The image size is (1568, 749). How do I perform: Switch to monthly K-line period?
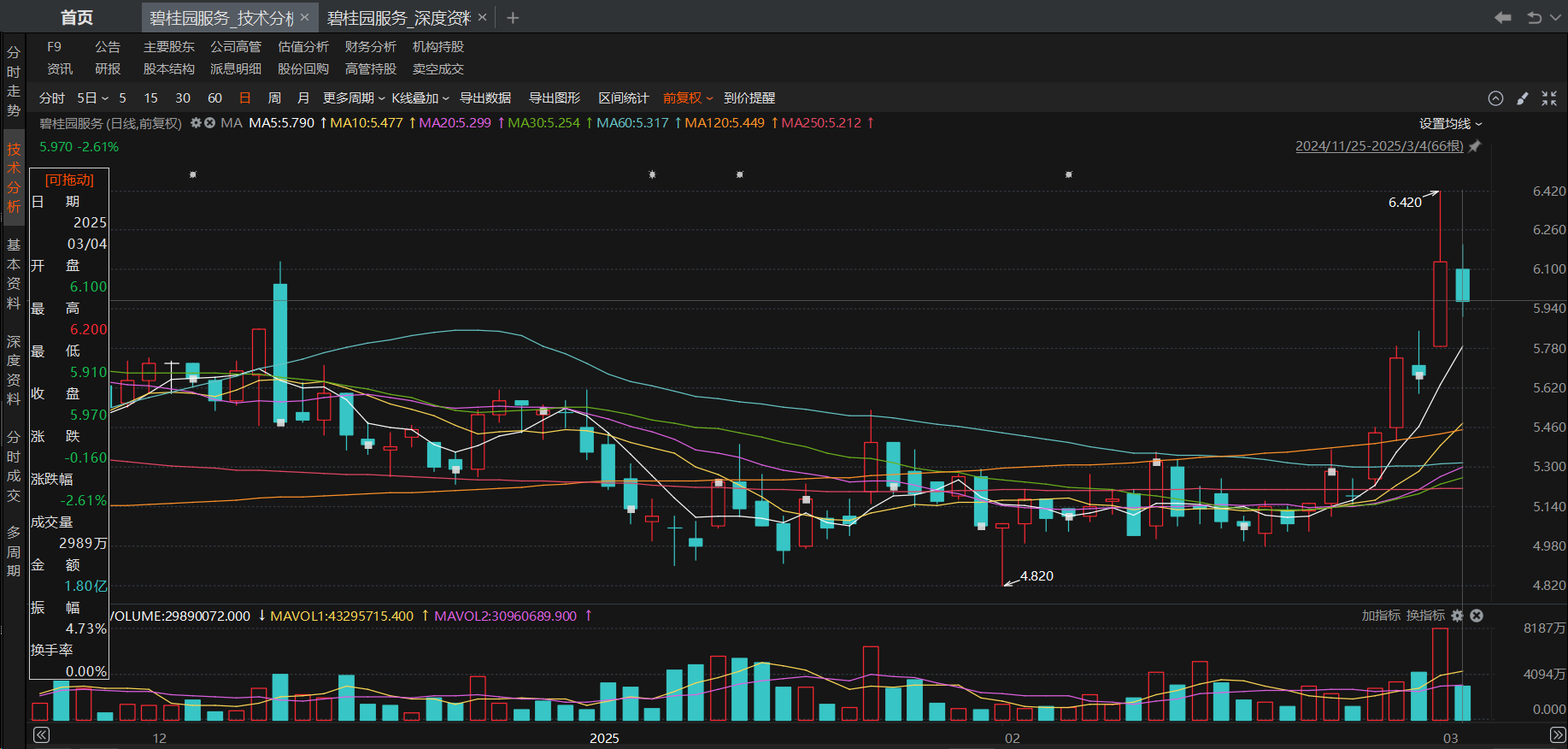coord(303,98)
